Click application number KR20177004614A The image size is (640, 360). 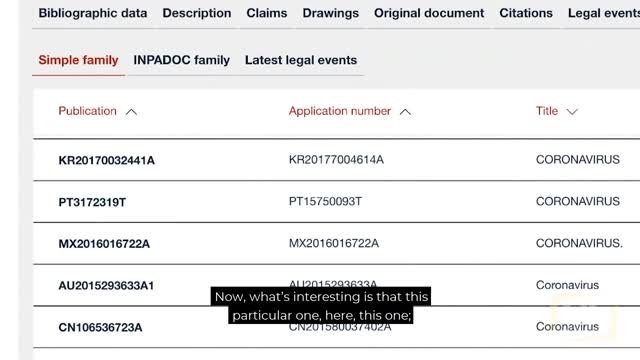click(x=336, y=160)
